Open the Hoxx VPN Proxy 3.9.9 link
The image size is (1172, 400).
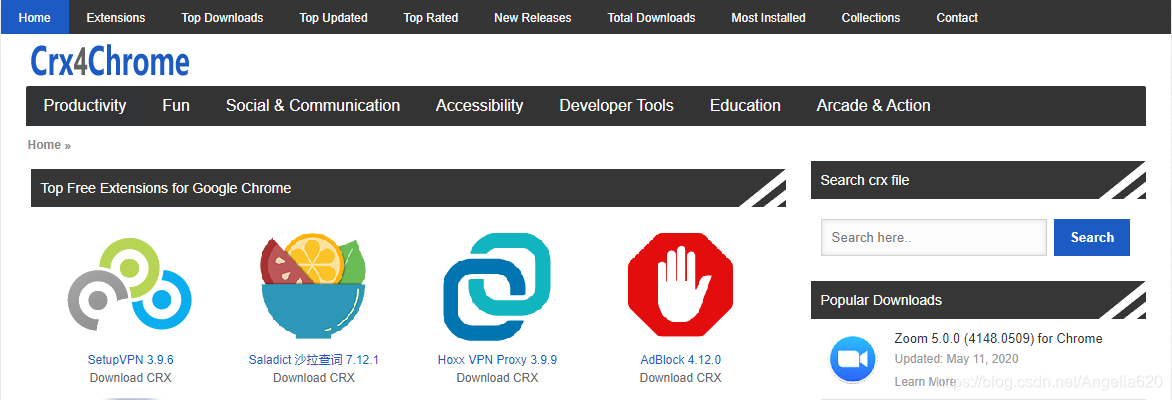pyautogui.click(x=497, y=360)
